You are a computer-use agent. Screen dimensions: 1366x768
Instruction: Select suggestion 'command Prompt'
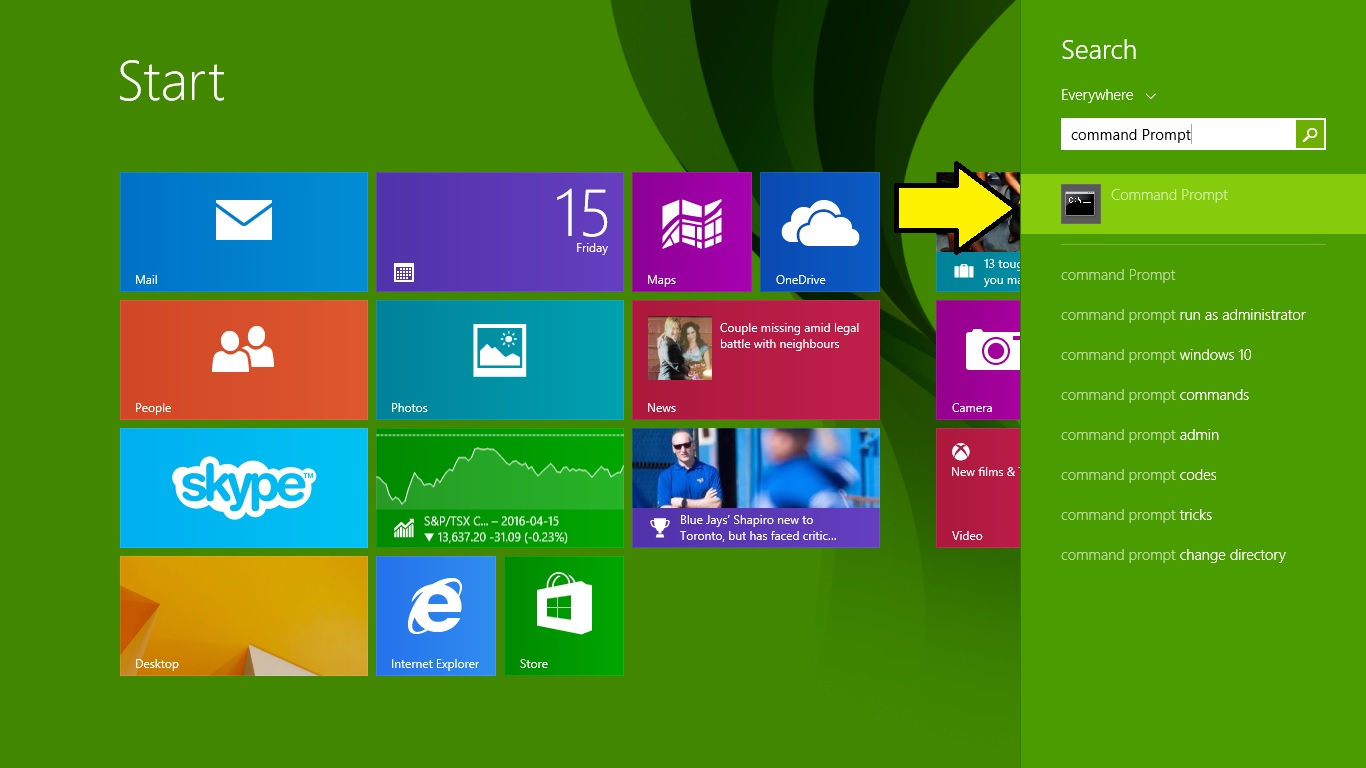tap(1118, 275)
